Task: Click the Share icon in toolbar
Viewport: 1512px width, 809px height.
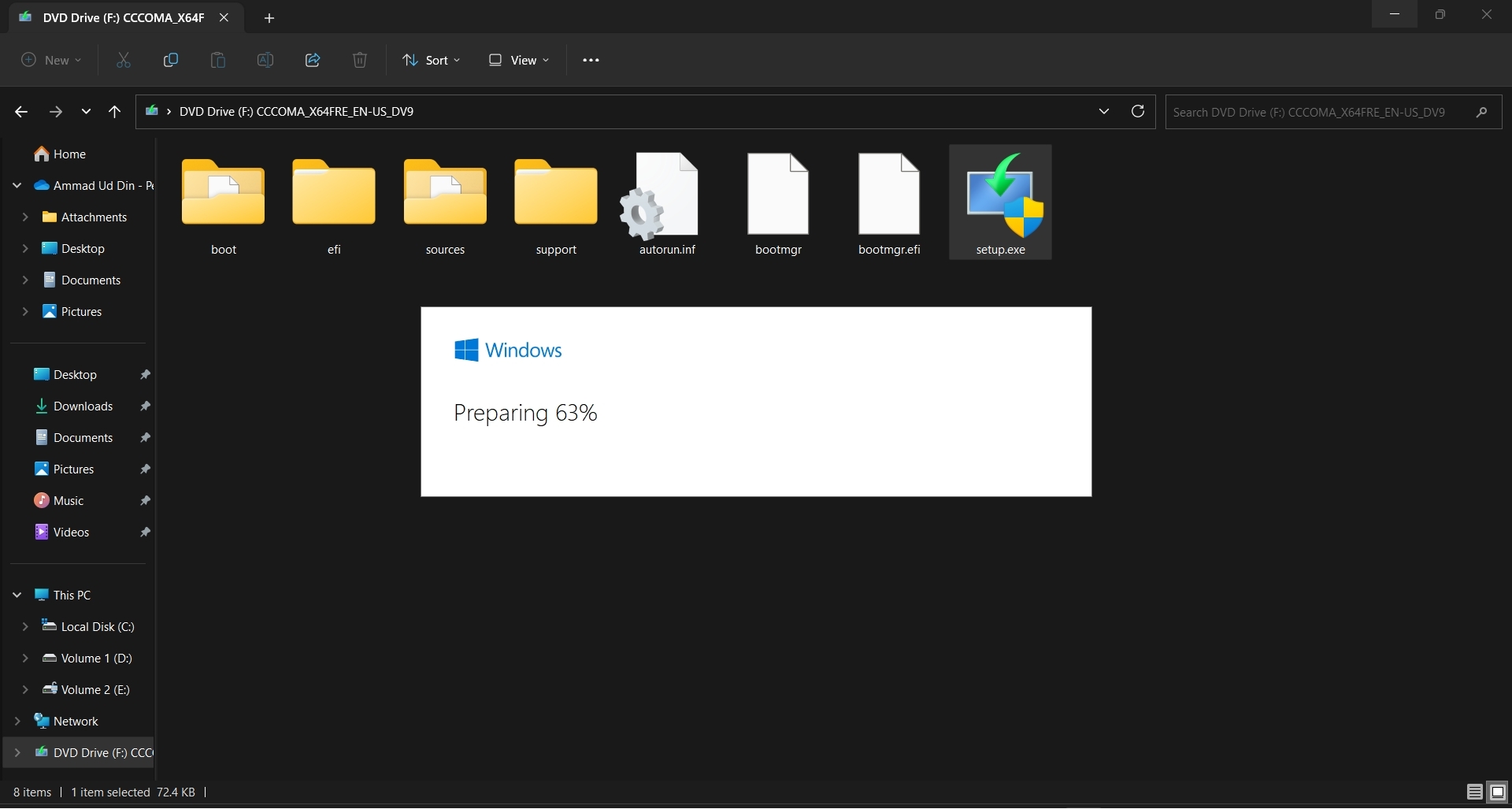Action: [x=313, y=61]
